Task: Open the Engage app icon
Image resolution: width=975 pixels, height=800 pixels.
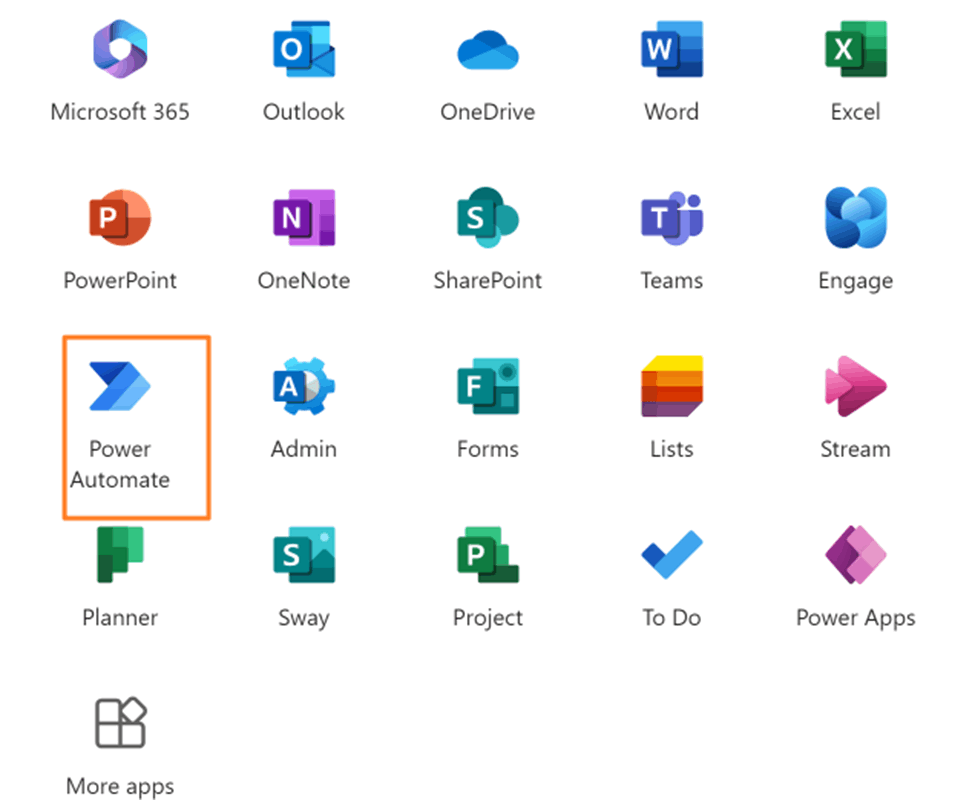Action: 856,218
